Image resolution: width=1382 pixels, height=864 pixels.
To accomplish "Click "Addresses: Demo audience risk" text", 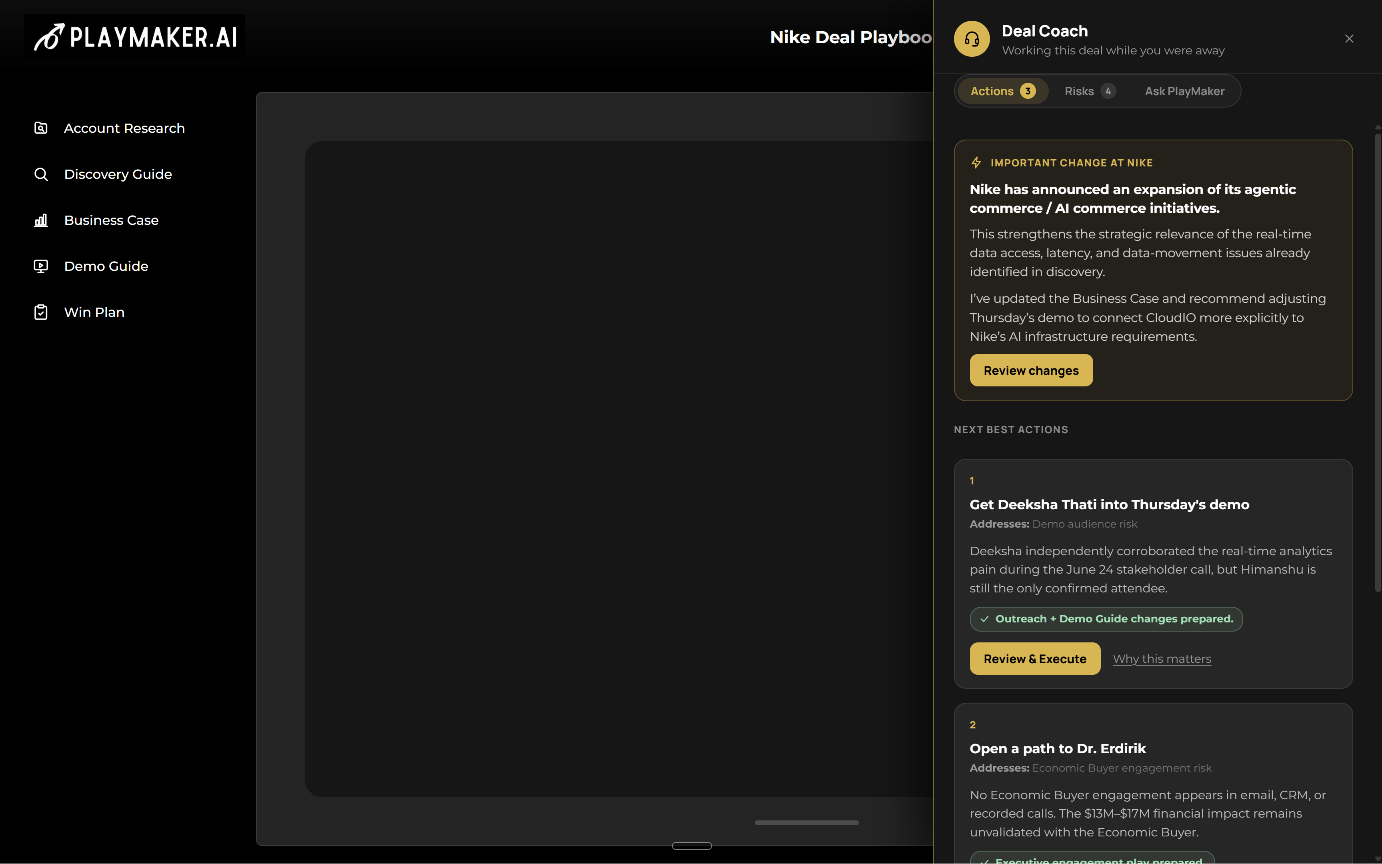I will [x=1054, y=524].
